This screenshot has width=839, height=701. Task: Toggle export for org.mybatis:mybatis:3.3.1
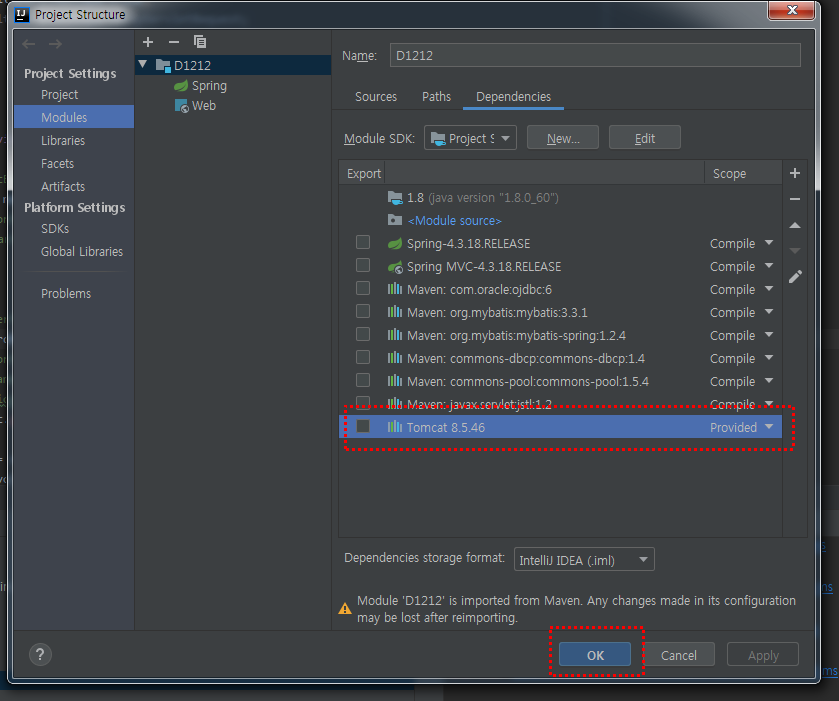363,311
